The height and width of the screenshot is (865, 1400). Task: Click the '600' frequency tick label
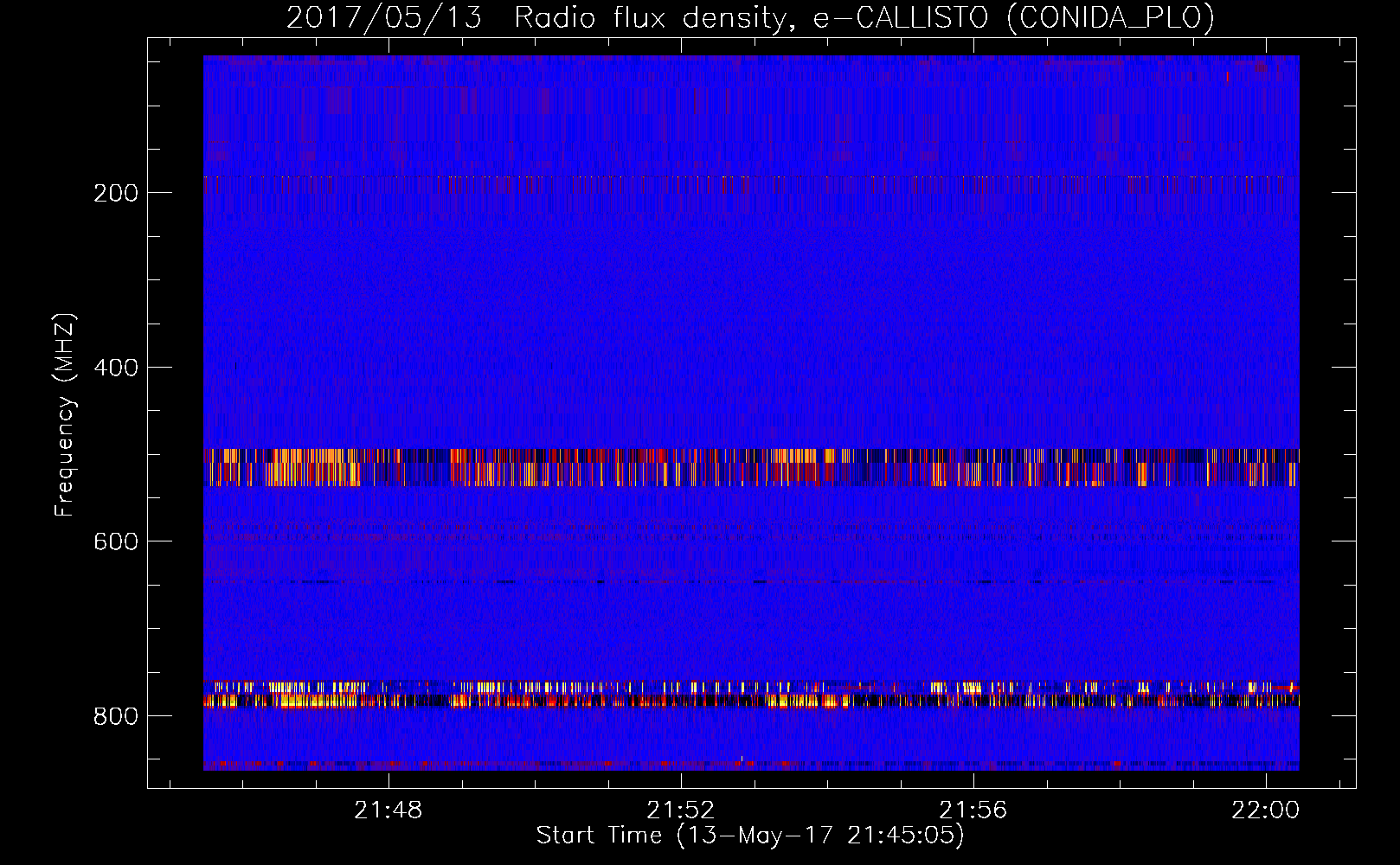[x=116, y=541]
